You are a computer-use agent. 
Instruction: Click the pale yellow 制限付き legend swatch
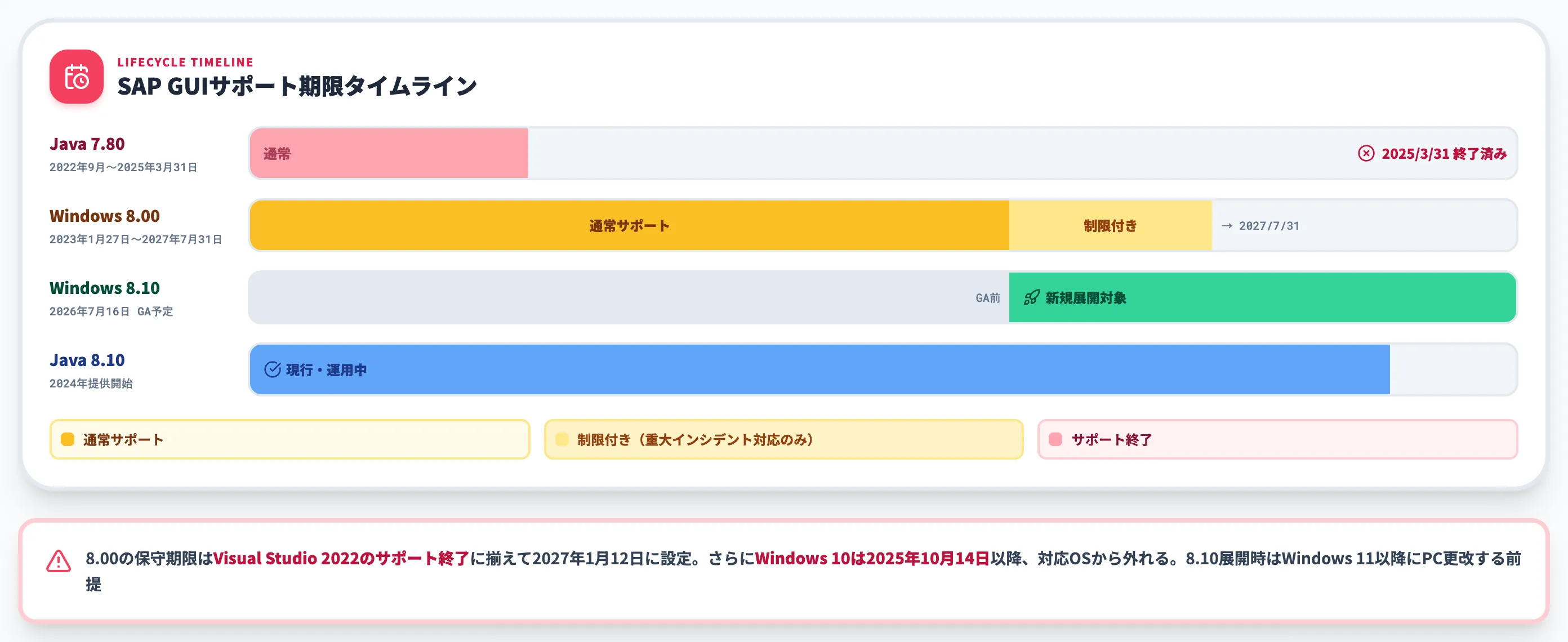[562, 439]
